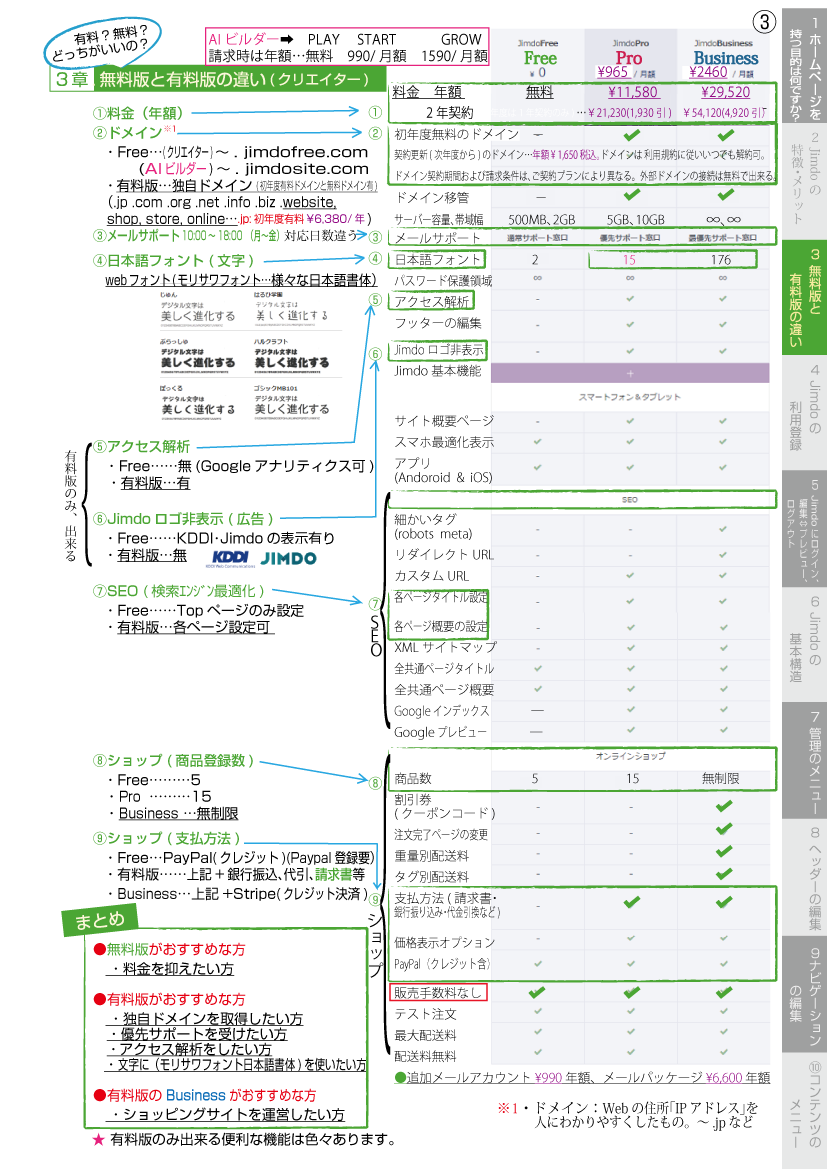Click the ハルクラフト font sample
The width and height of the screenshot is (827, 1169).
tap(292, 356)
